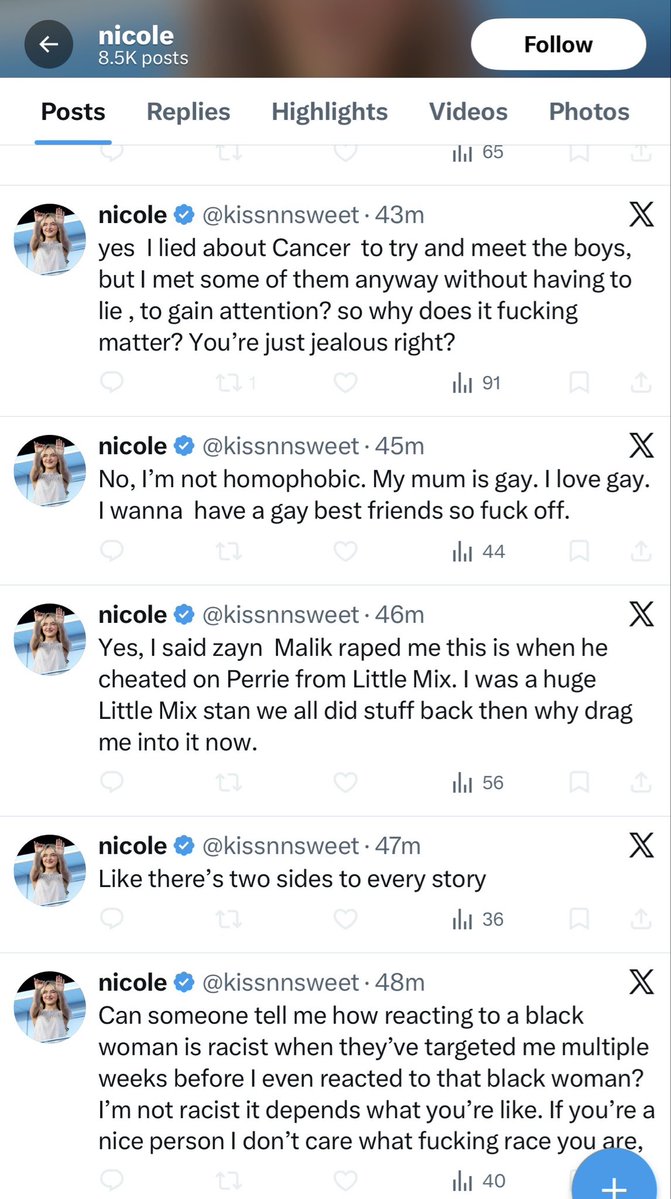Share the Little Mix post
This screenshot has width=671, height=1199.
[640, 782]
